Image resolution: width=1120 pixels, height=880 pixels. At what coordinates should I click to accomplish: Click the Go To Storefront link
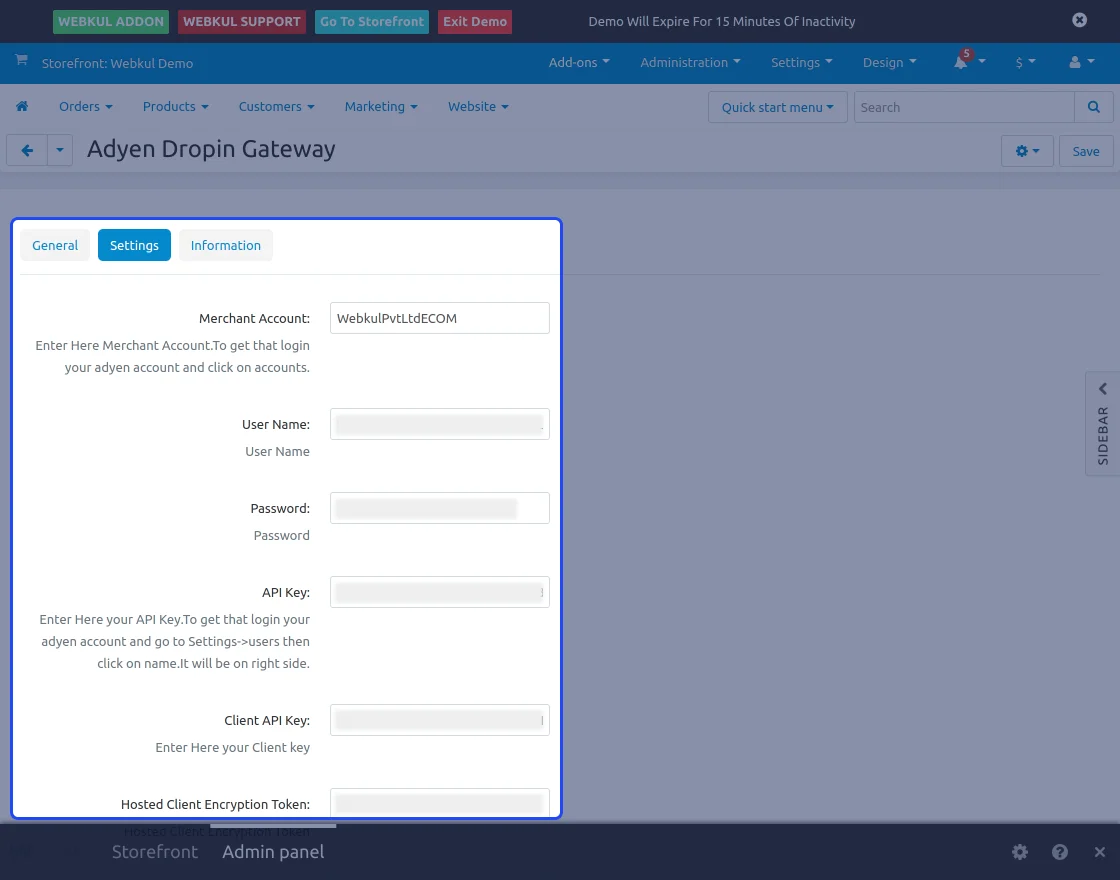coord(373,21)
